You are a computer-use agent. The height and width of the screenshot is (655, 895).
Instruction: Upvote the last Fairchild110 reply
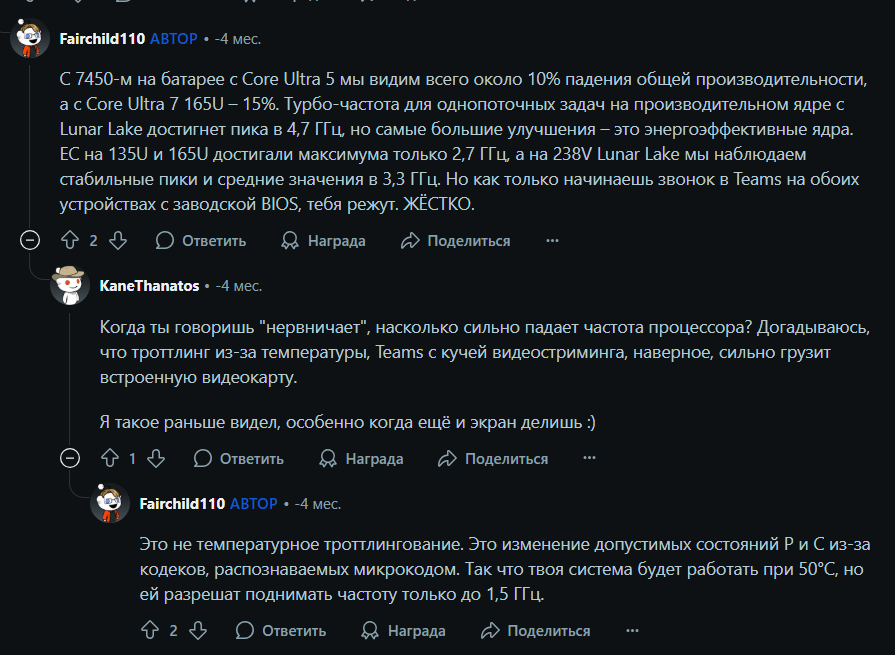tap(150, 631)
